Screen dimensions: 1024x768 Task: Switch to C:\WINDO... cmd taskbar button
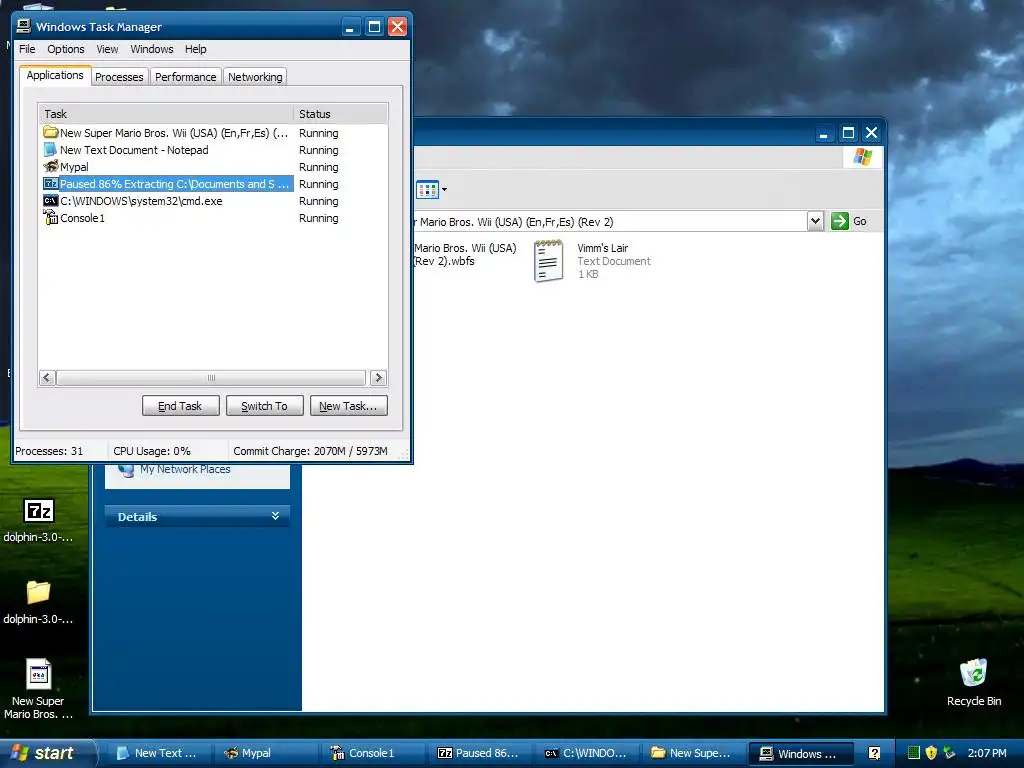pyautogui.click(x=587, y=753)
